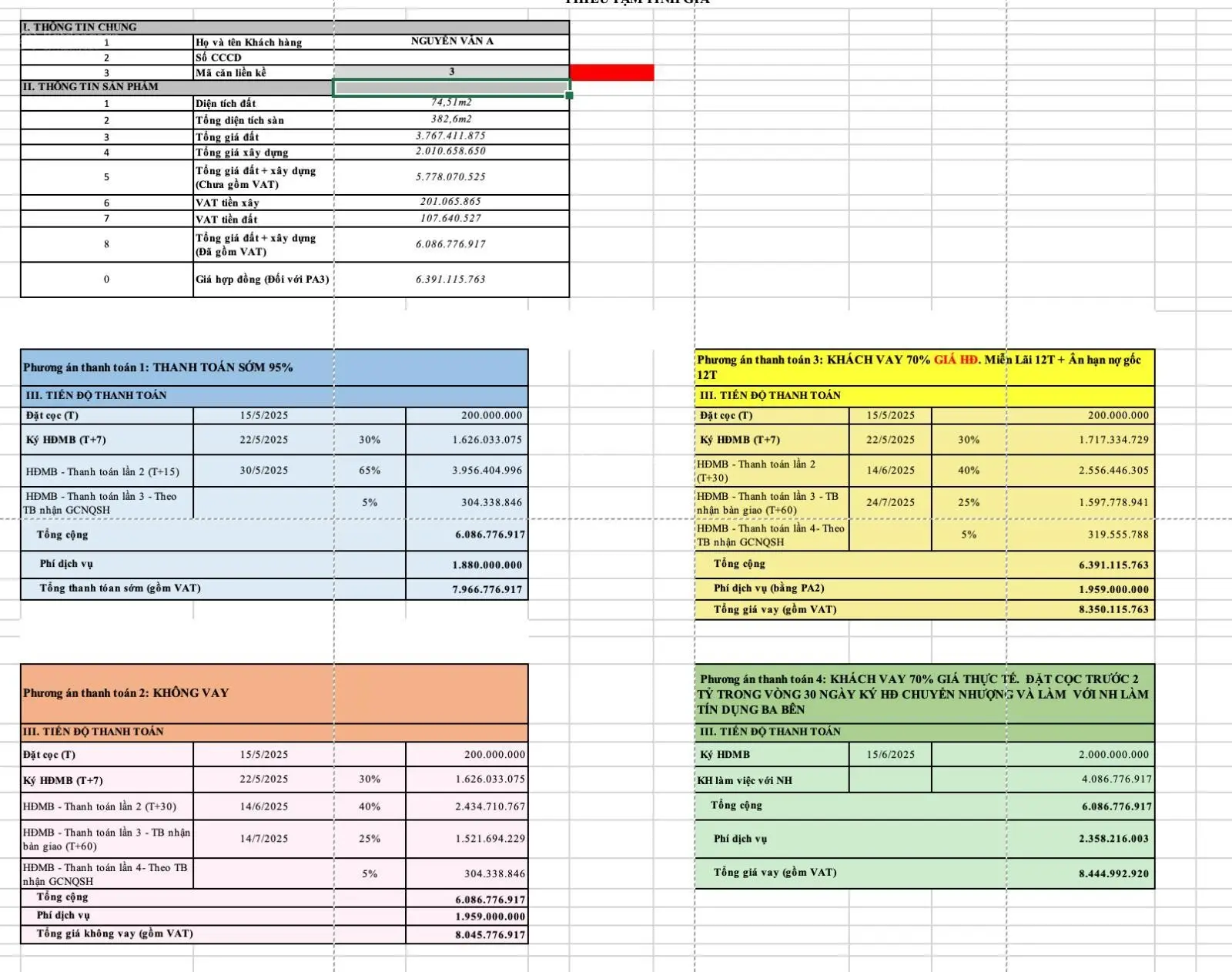This screenshot has width=1232, height=972.
Task: Click the date '14/7/2025'
Action: point(263,839)
